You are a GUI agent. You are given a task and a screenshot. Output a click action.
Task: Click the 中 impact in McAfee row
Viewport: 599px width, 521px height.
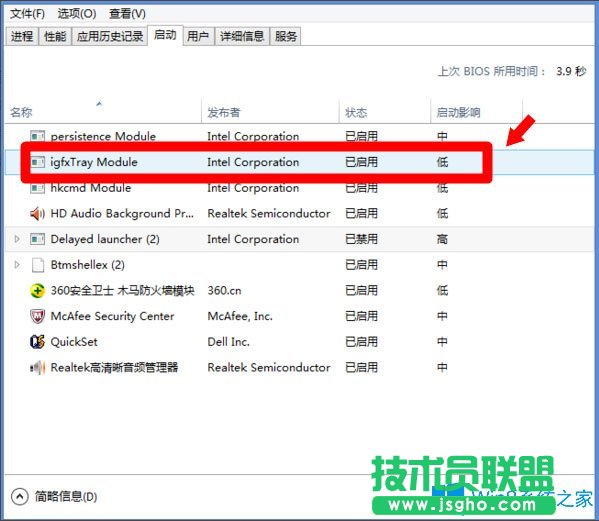click(442, 316)
